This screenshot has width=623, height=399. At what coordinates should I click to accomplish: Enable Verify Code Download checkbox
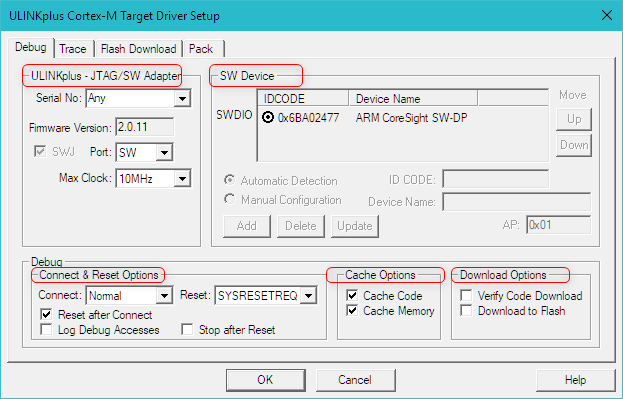tap(466, 295)
